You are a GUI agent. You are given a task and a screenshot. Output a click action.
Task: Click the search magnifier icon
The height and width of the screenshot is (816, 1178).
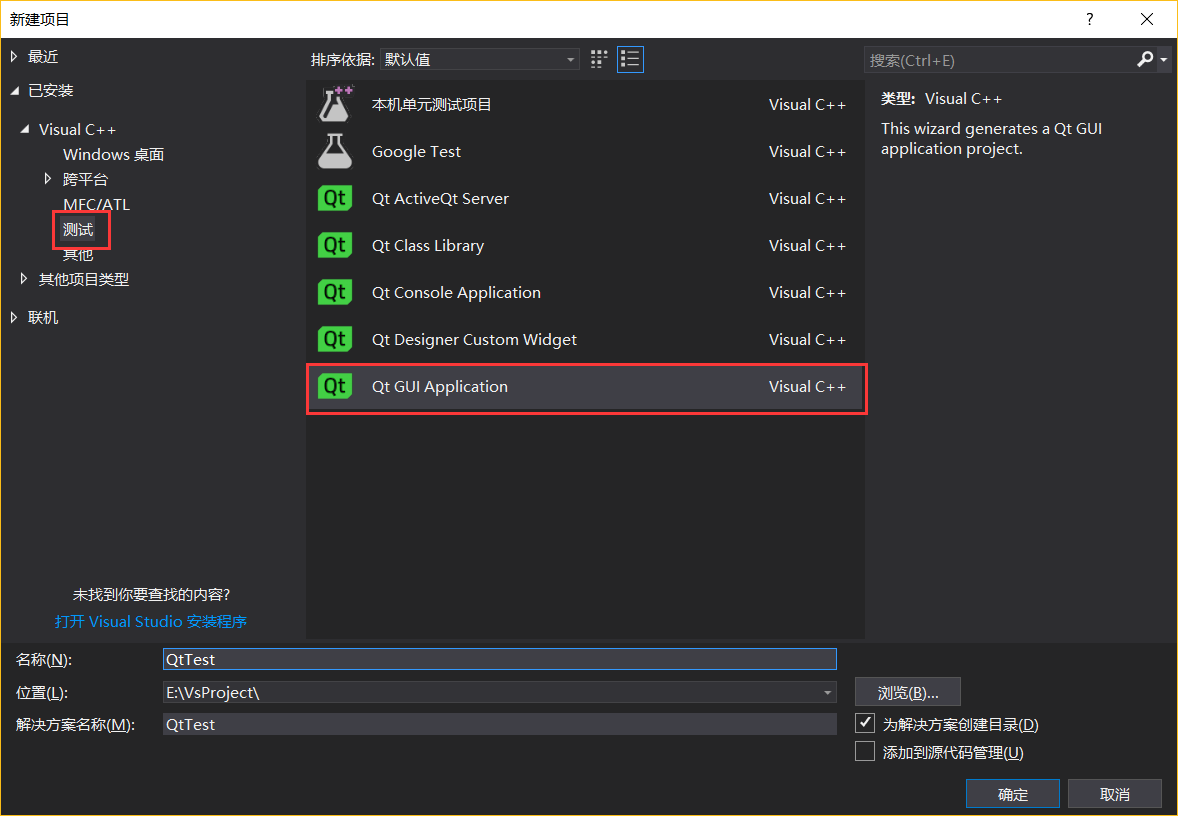click(1144, 60)
